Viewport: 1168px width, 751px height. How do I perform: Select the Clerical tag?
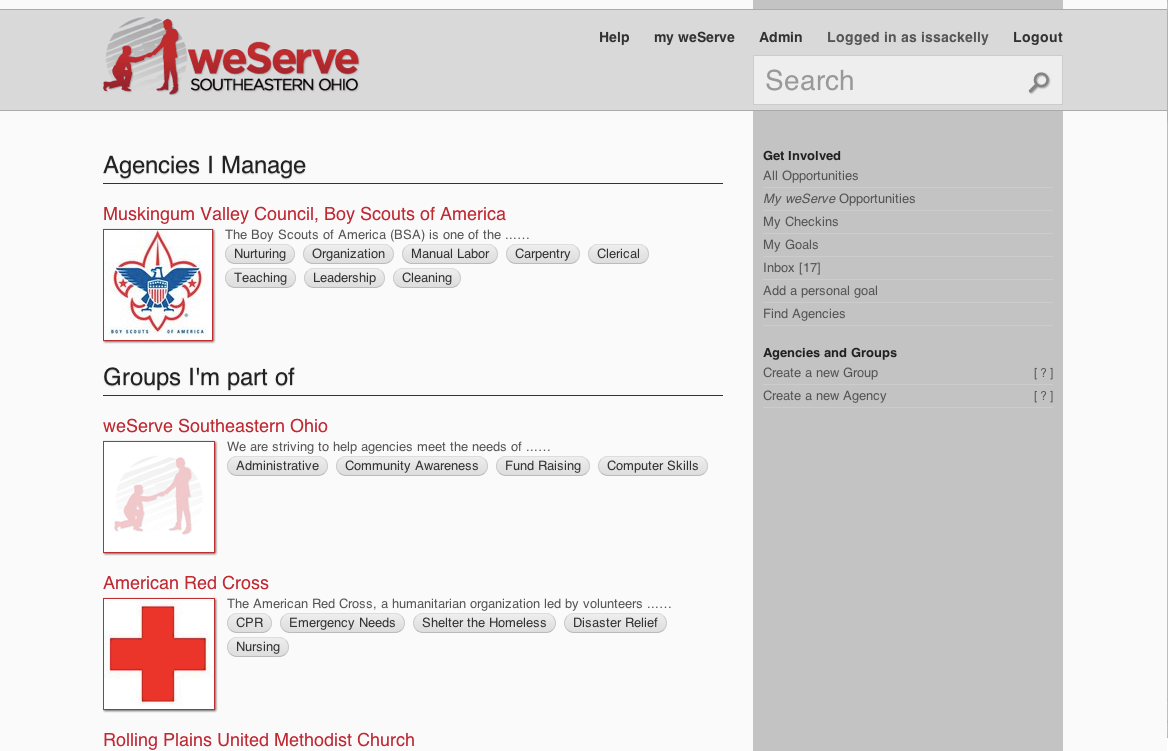tap(618, 254)
